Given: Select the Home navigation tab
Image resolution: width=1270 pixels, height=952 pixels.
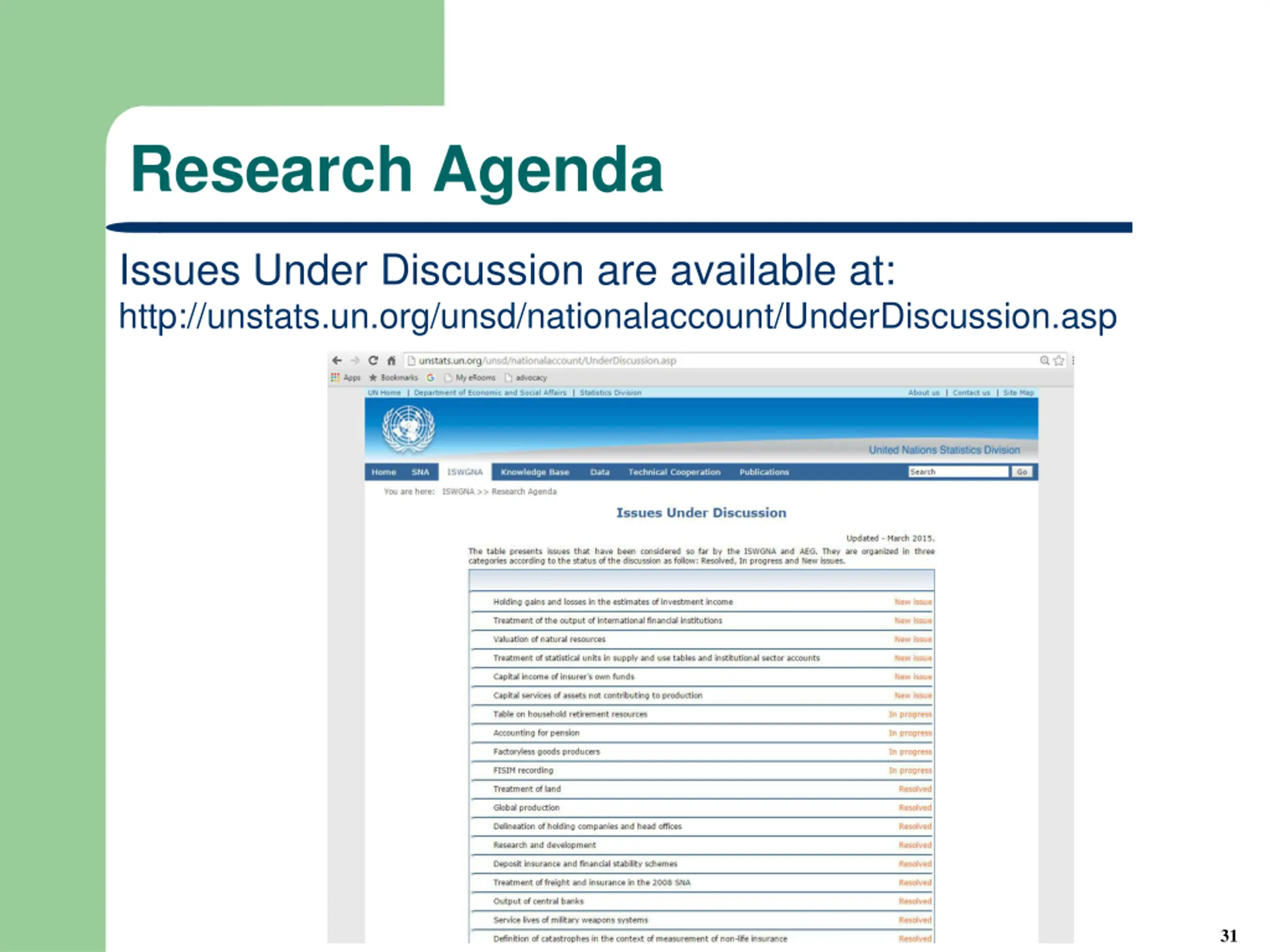Looking at the screenshot, I should click(x=383, y=472).
